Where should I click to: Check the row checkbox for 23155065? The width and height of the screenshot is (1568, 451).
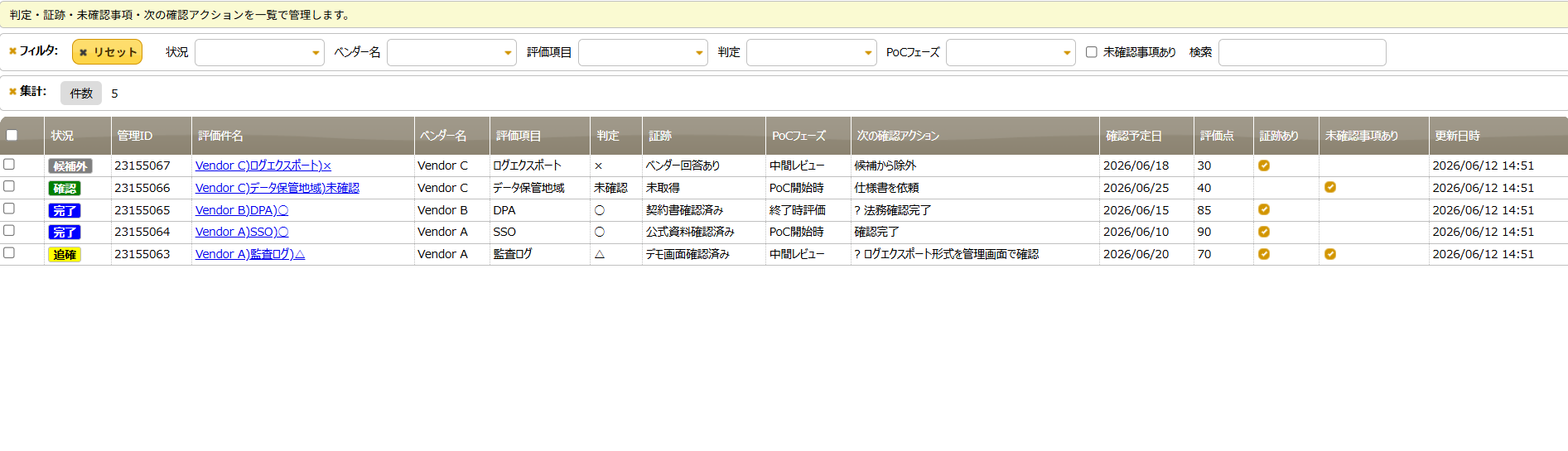(9, 209)
